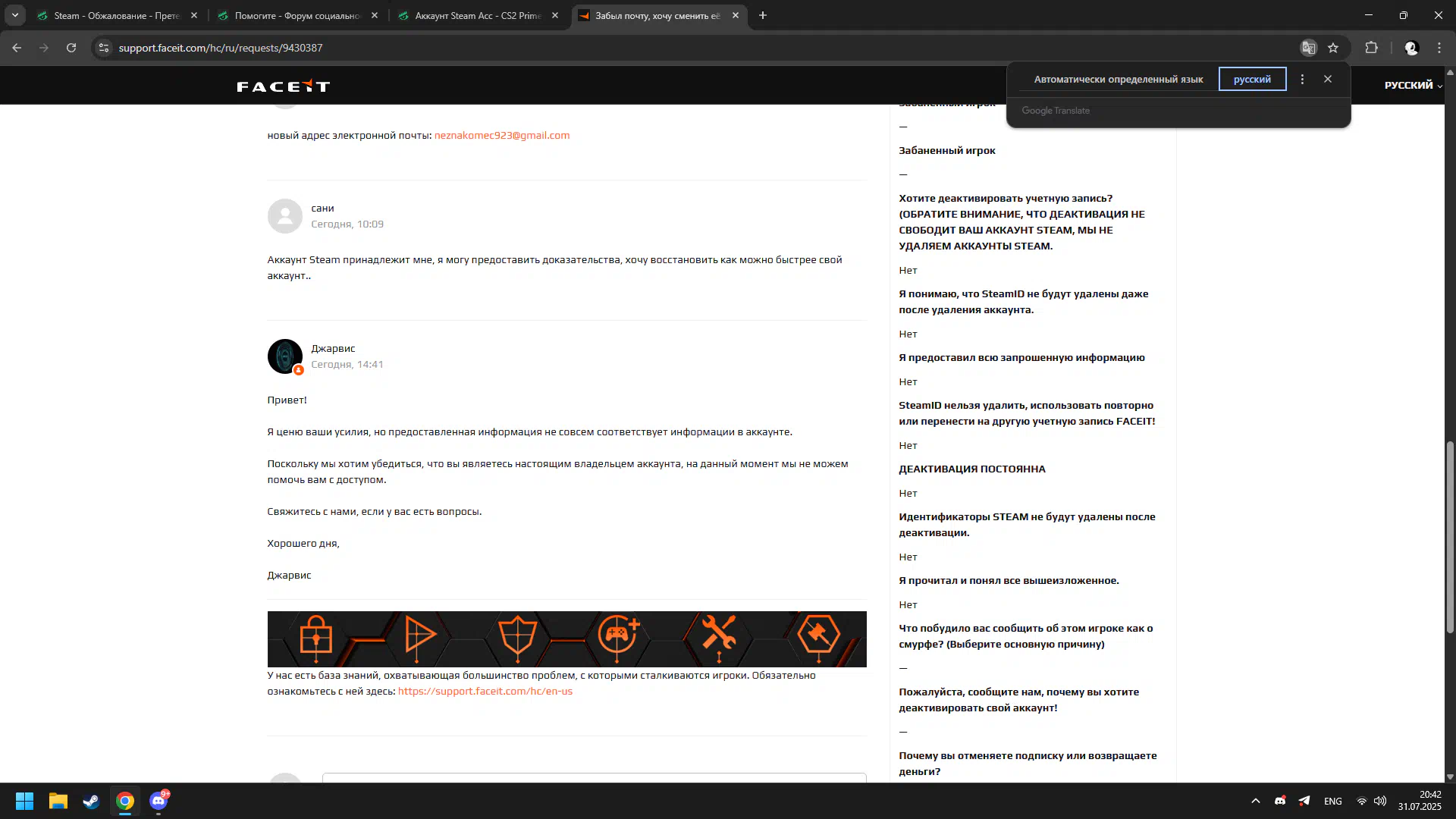Click the play triangle icon in banner
1456x819 pixels.
[x=419, y=635]
